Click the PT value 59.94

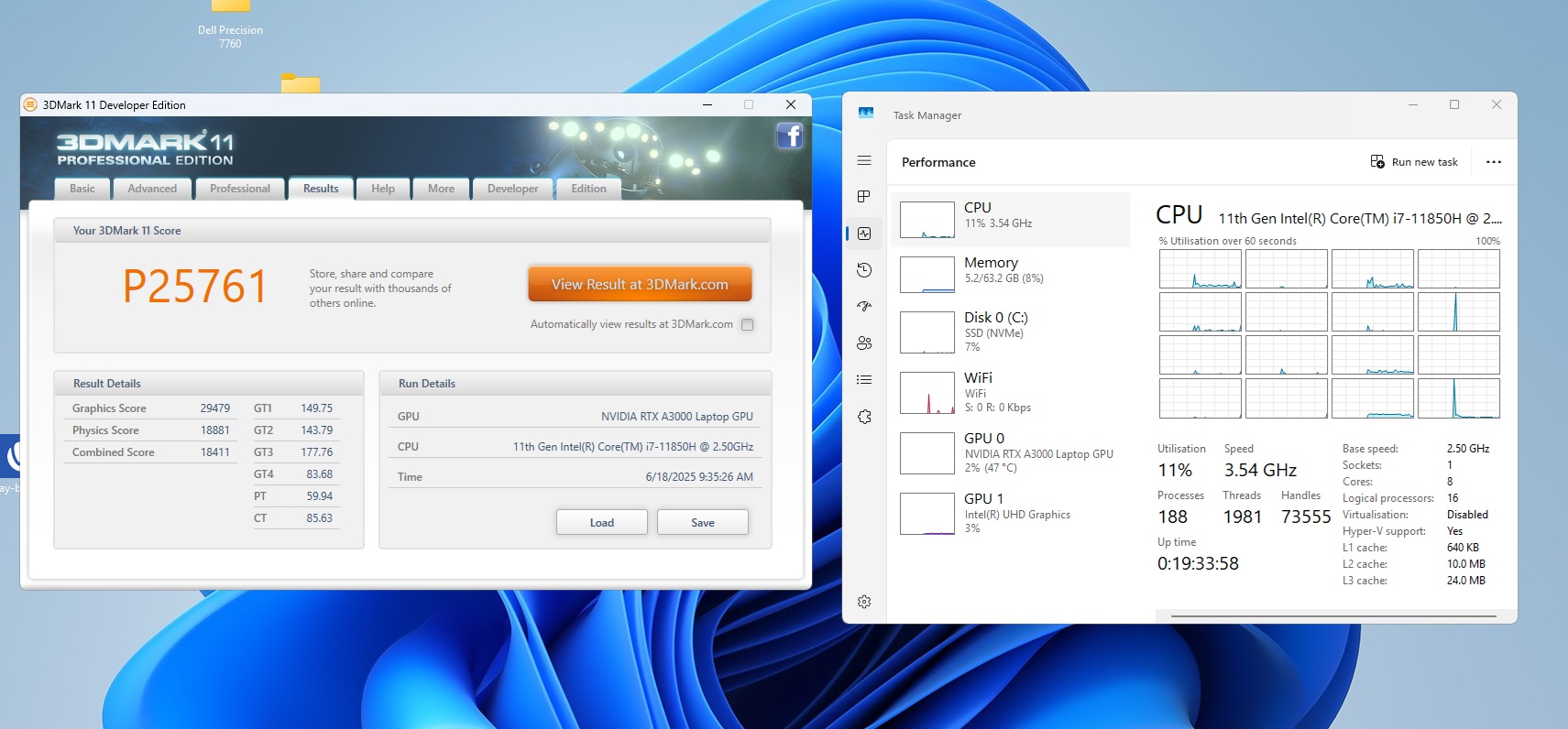pos(320,496)
